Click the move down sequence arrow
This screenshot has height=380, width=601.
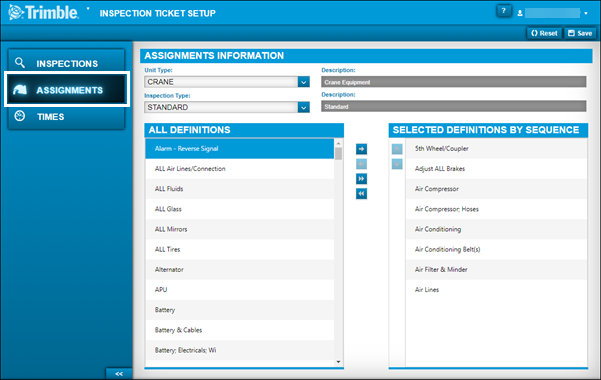[397, 164]
